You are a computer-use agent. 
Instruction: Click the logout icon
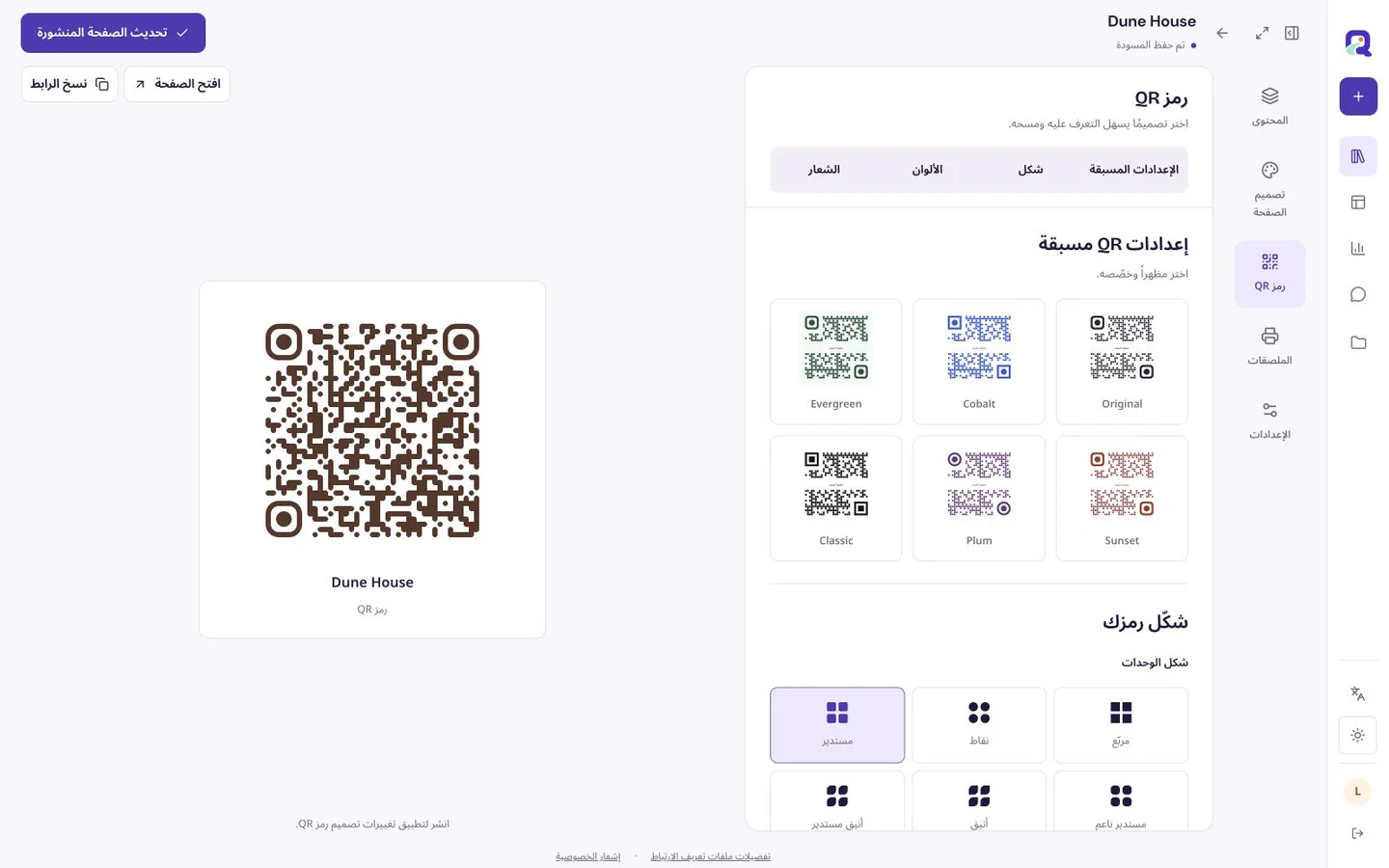click(x=1358, y=833)
